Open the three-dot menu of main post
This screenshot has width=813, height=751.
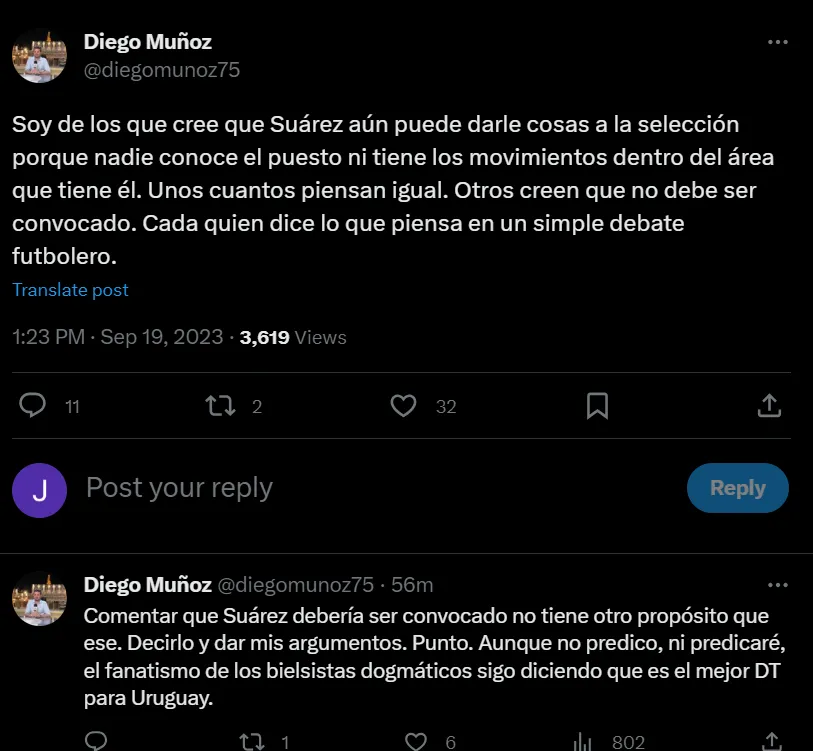[778, 42]
